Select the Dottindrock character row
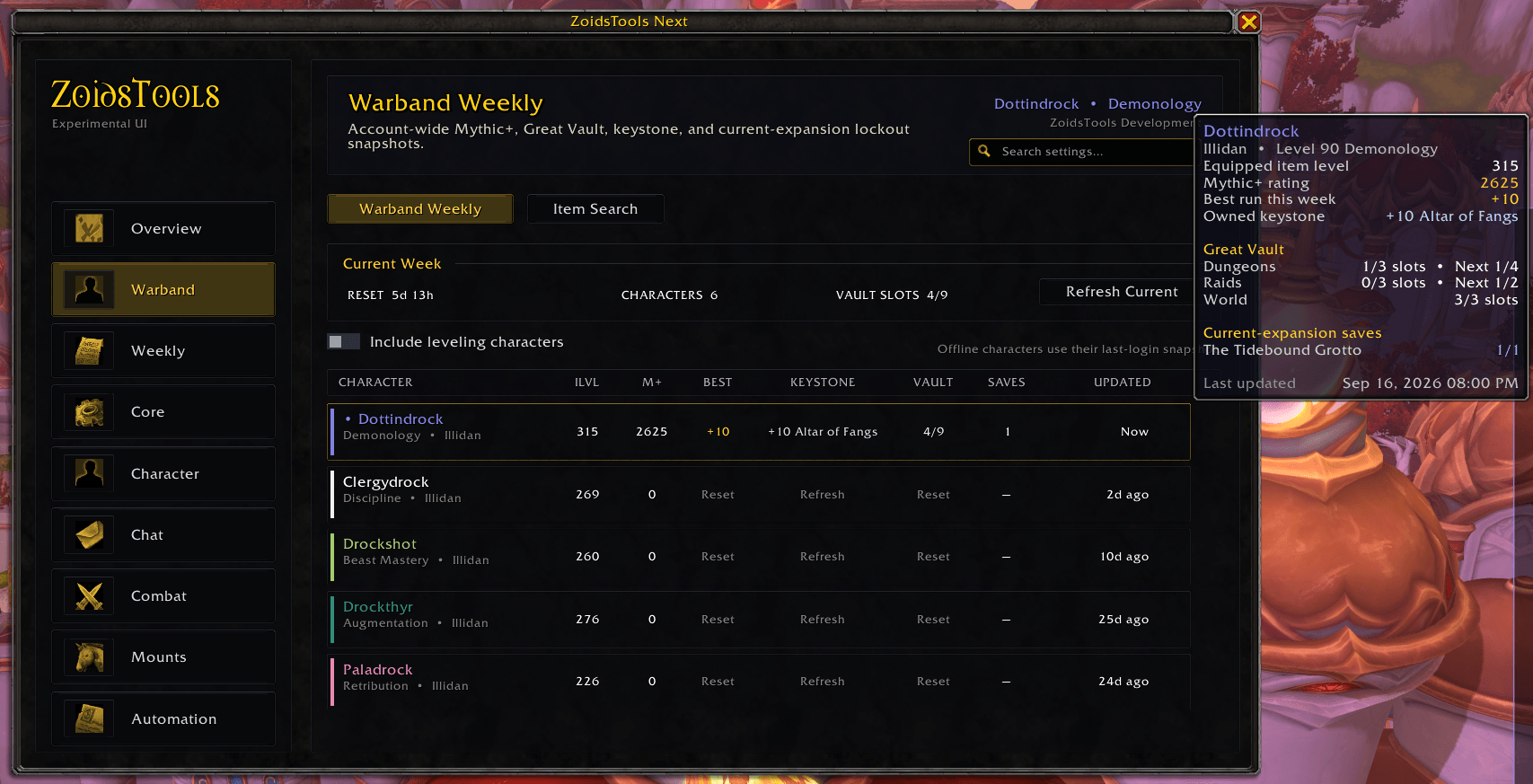1533x784 pixels. 759,431
